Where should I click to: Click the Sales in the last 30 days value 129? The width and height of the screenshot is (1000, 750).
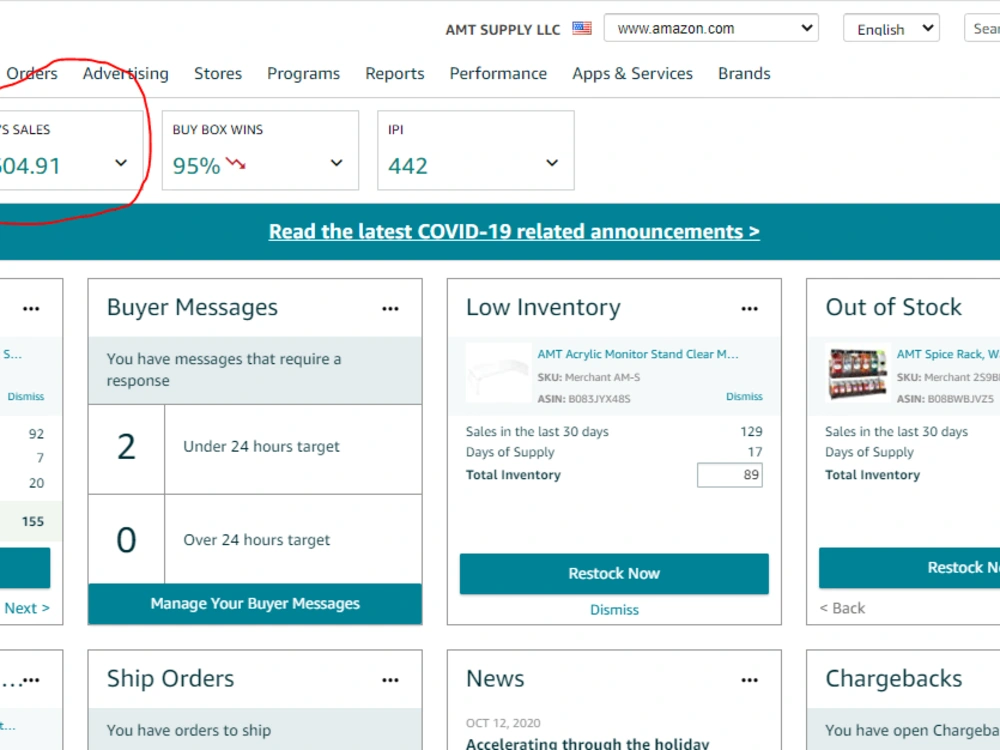pyautogui.click(x=751, y=432)
